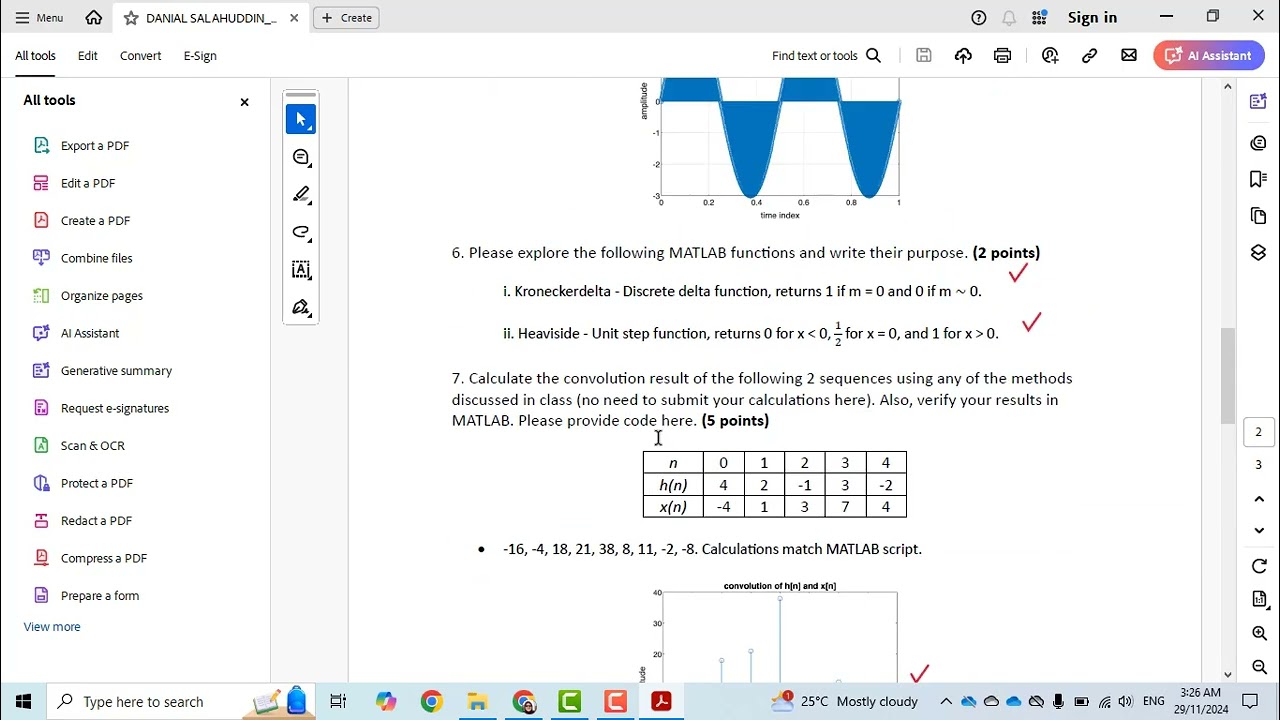Select the add comment tool
This screenshot has width=1280, height=720.
pos(301,157)
